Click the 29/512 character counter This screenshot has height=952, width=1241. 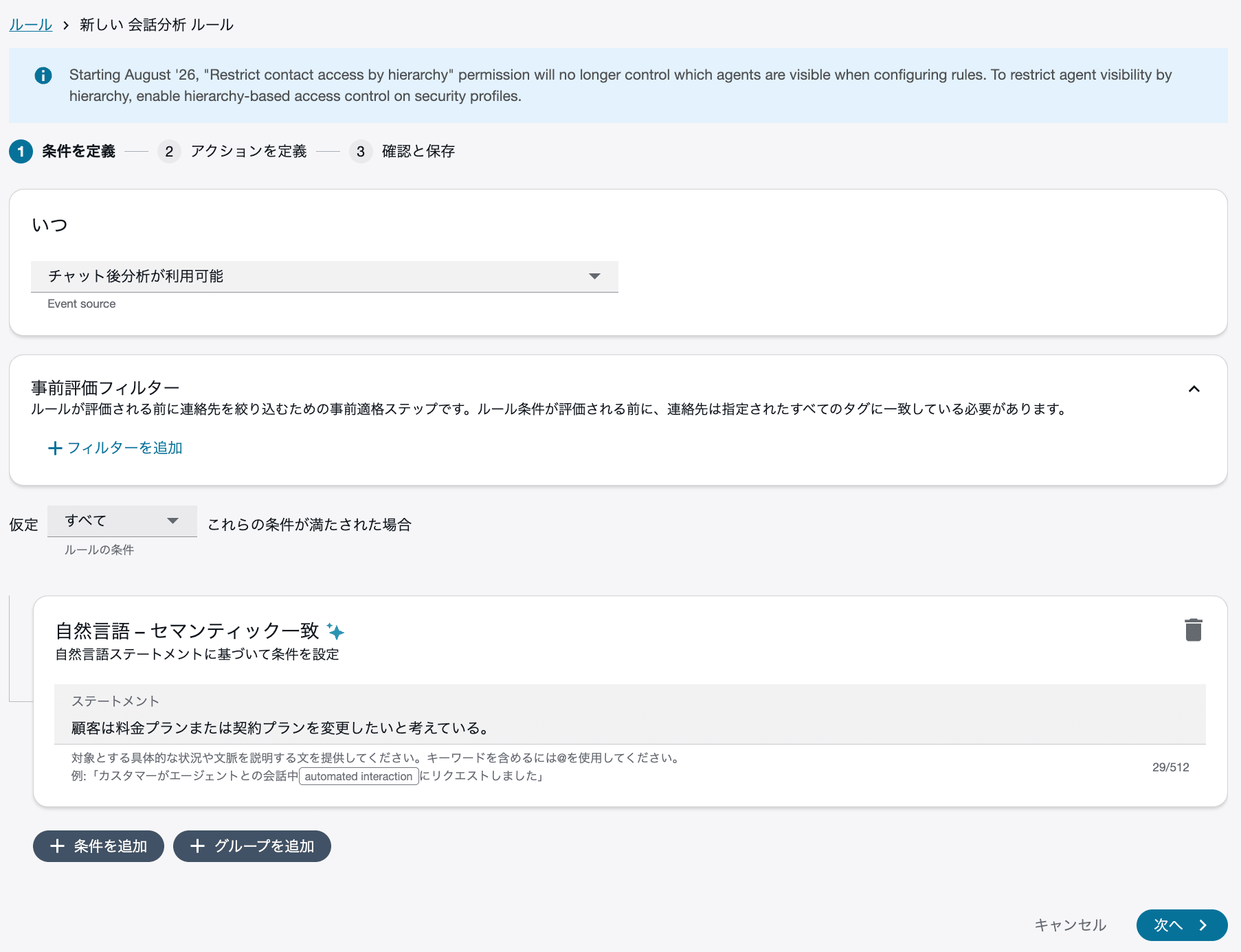[x=1171, y=767]
